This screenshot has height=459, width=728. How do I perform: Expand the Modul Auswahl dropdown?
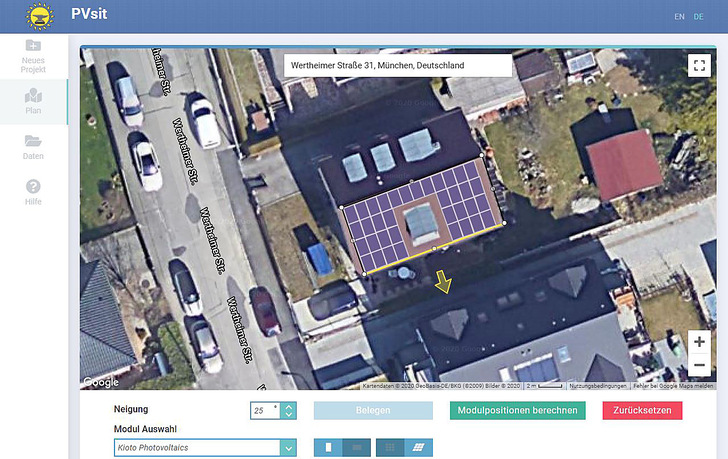(x=289, y=447)
